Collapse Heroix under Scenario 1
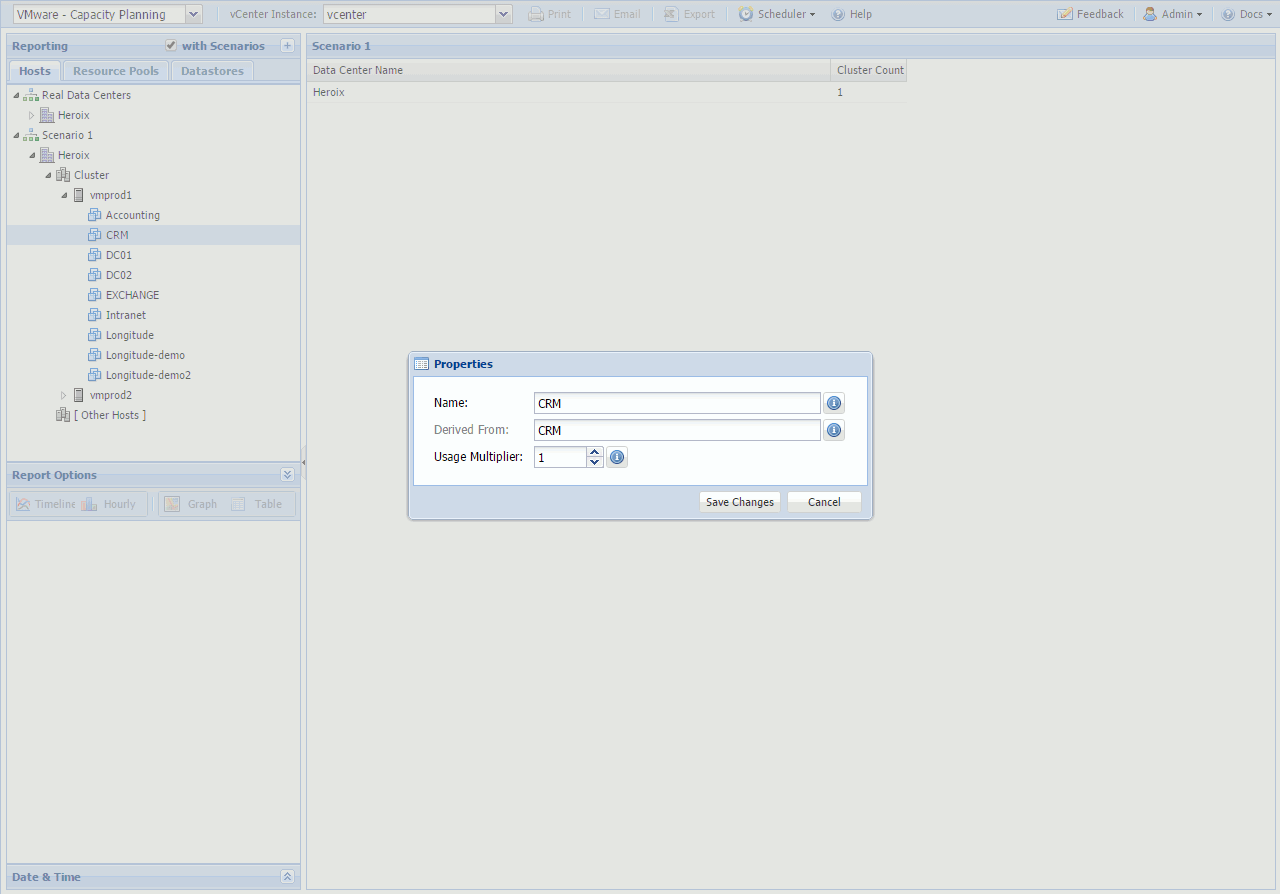Screen dimensions: 1280x894 31,155
